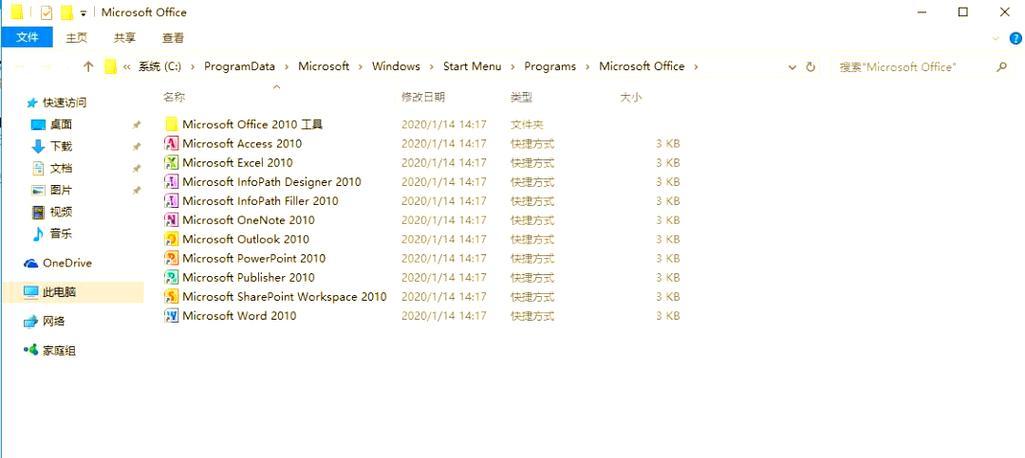This screenshot has height=458, width=1025.
Task: Click 文件夹 type of Office 2010 工具 row
Action: (527, 124)
